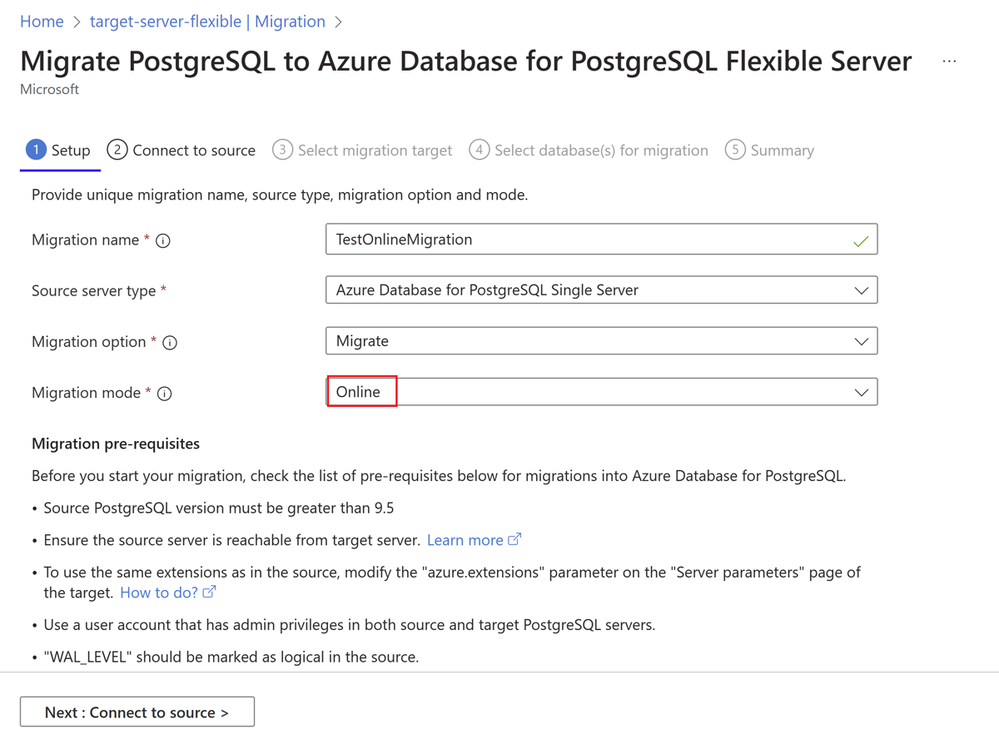This screenshot has width=999, height=748.
Task: Click the Migration option label
Action: 89,342
